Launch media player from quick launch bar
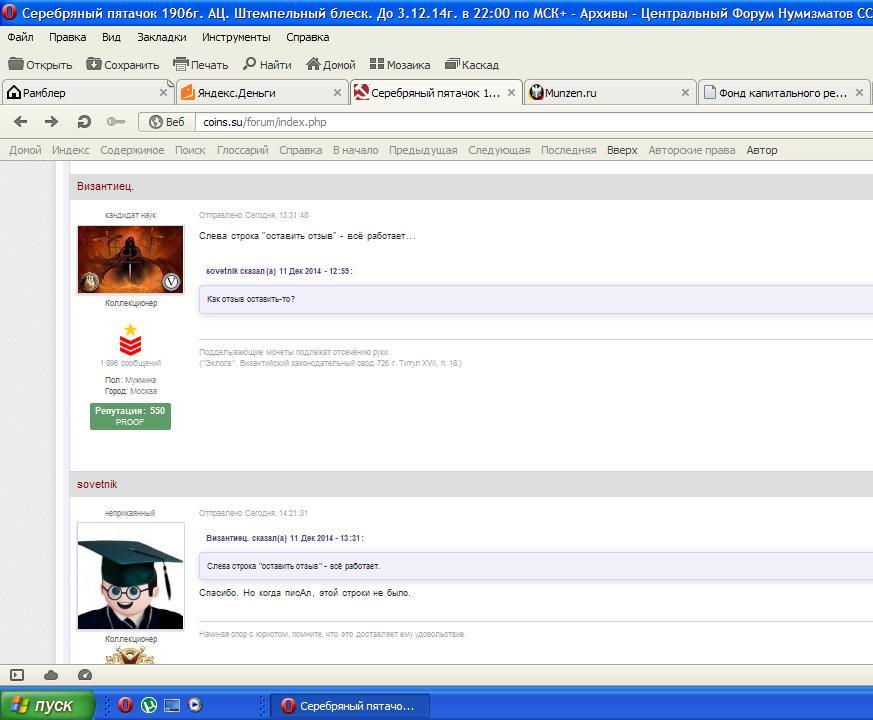The width and height of the screenshot is (873, 720). pyautogui.click(x=195, y=706)
